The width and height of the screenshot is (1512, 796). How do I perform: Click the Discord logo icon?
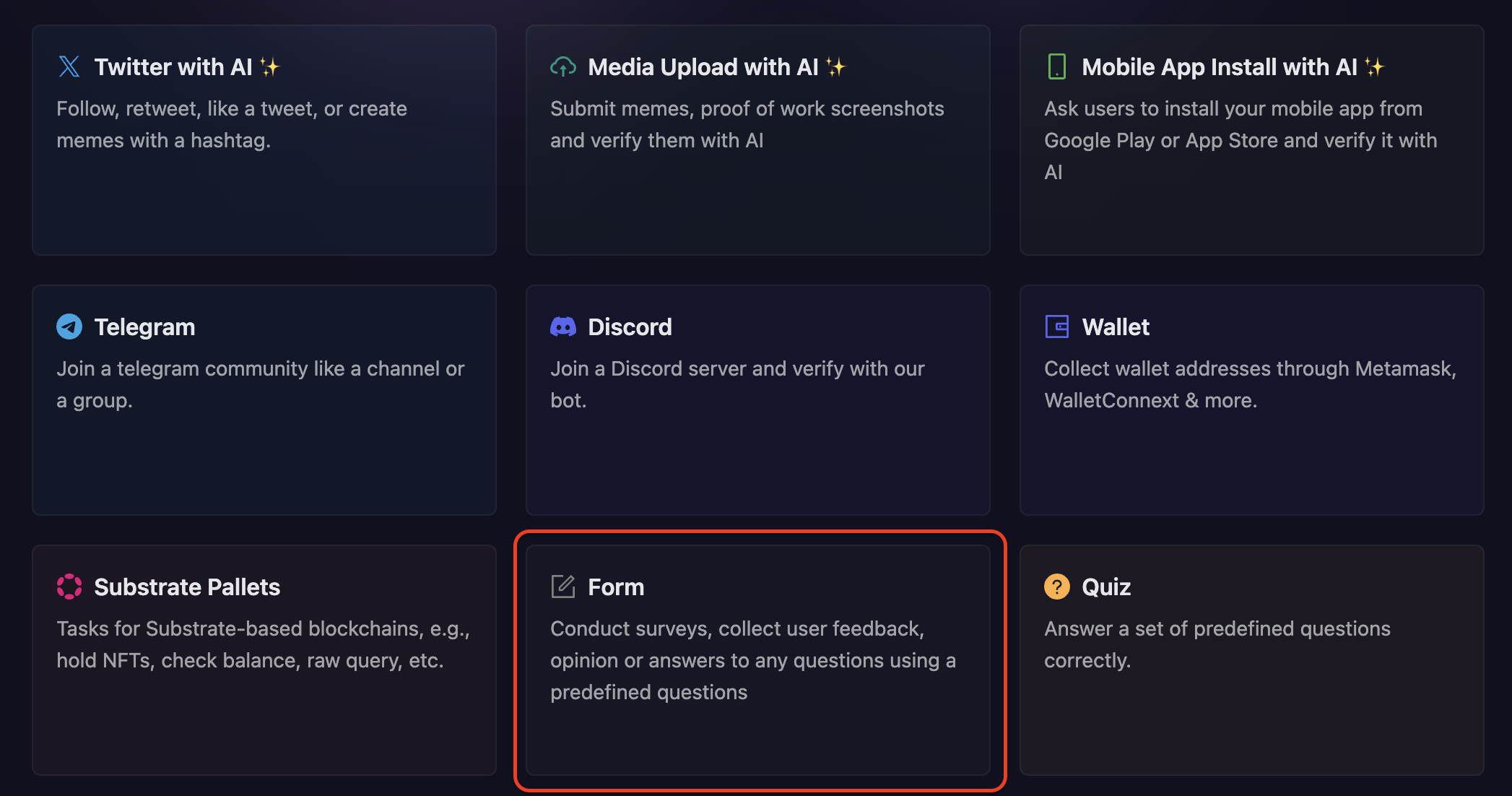(x=562, y=326)
